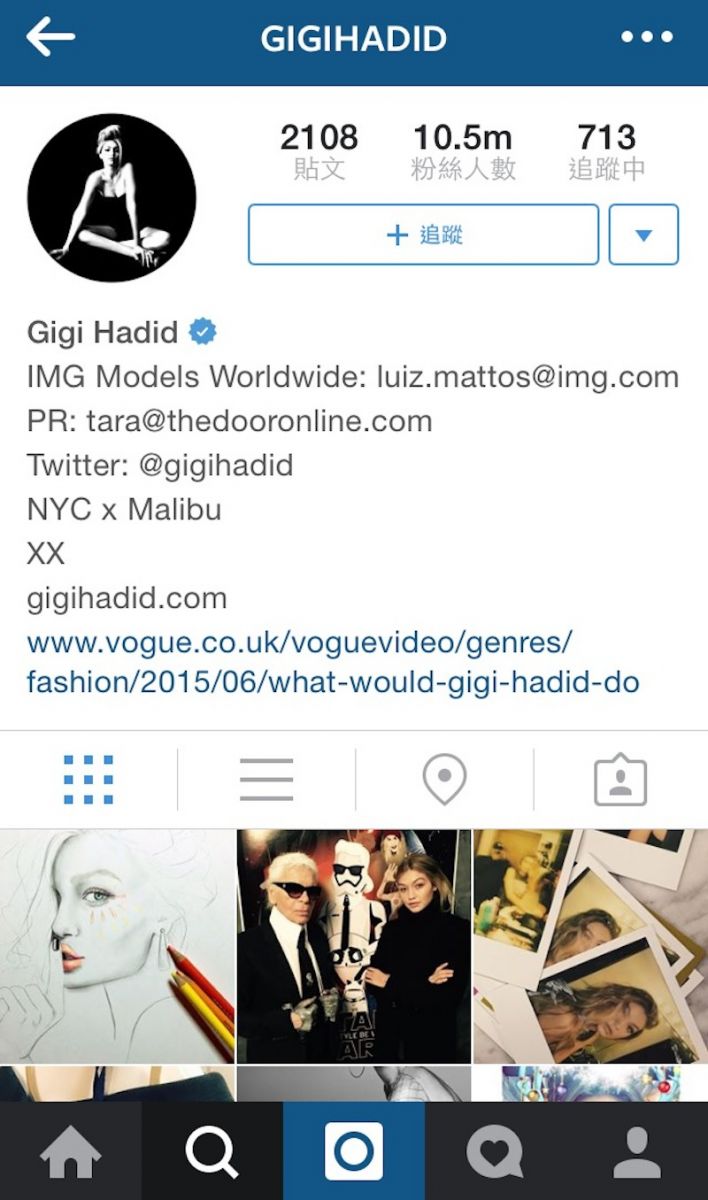This screenshot has height=1200, width=708.
Task: View the 10.5m followers list
Action: point(463,151)
